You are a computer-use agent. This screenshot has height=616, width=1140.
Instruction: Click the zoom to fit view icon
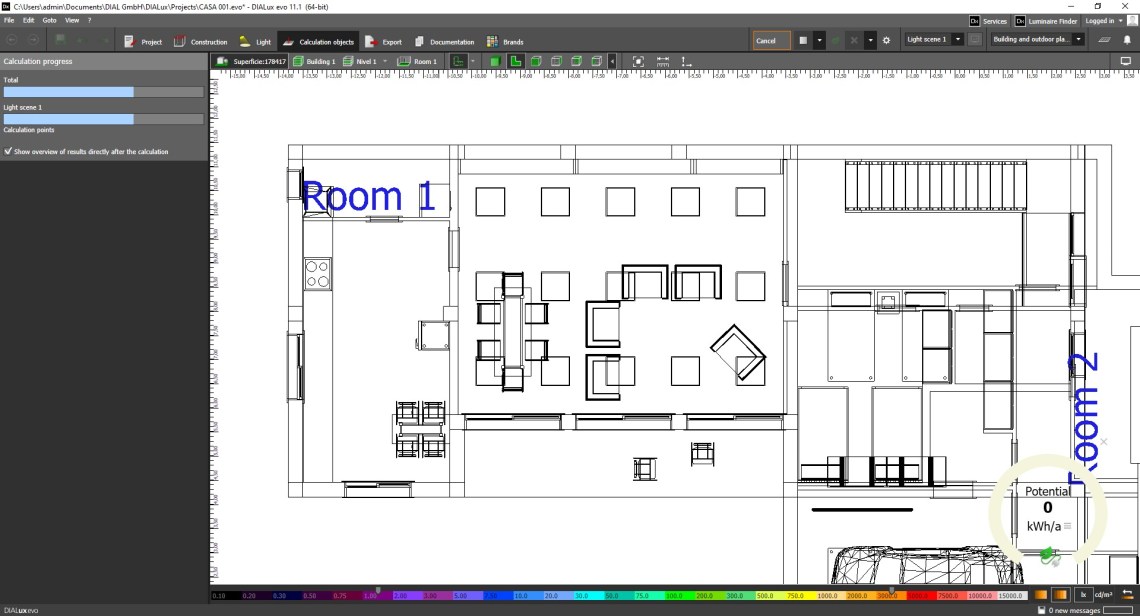(x=638, y=61)
